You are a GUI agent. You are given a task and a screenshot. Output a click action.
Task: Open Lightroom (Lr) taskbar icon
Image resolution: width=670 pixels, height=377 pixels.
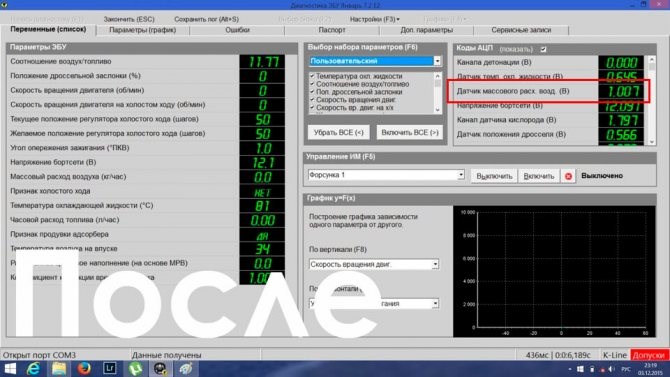coord(109,368)
